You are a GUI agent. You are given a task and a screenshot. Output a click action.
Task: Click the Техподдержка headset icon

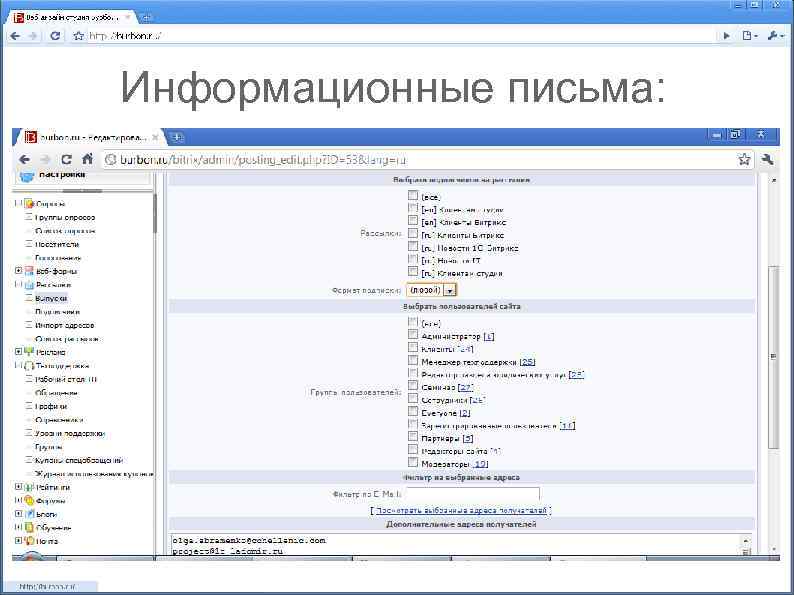pos(29,366)
